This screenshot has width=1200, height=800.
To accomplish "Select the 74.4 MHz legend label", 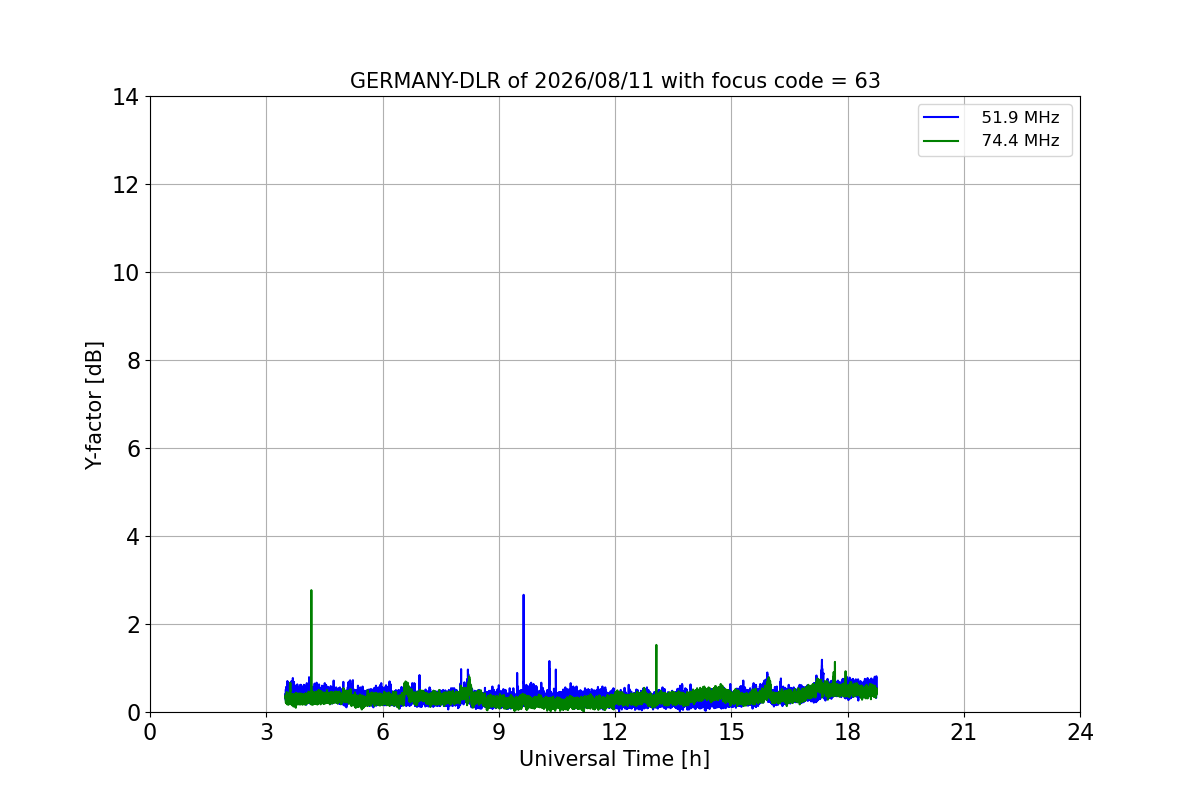I will coord(1020,141).
